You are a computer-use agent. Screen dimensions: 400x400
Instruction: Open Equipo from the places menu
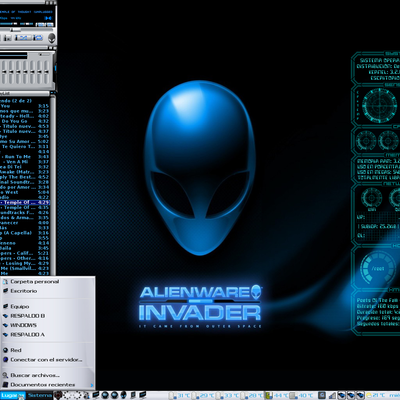pos(48,306)
